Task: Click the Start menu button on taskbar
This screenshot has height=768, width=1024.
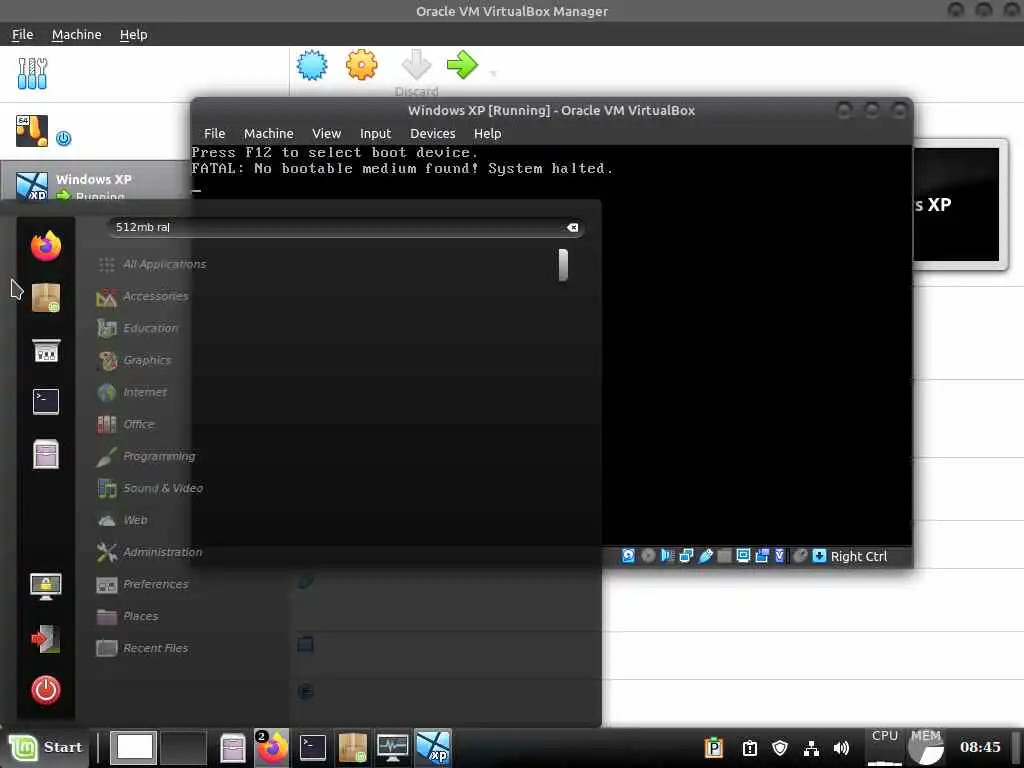Action: tap(45, 747)
